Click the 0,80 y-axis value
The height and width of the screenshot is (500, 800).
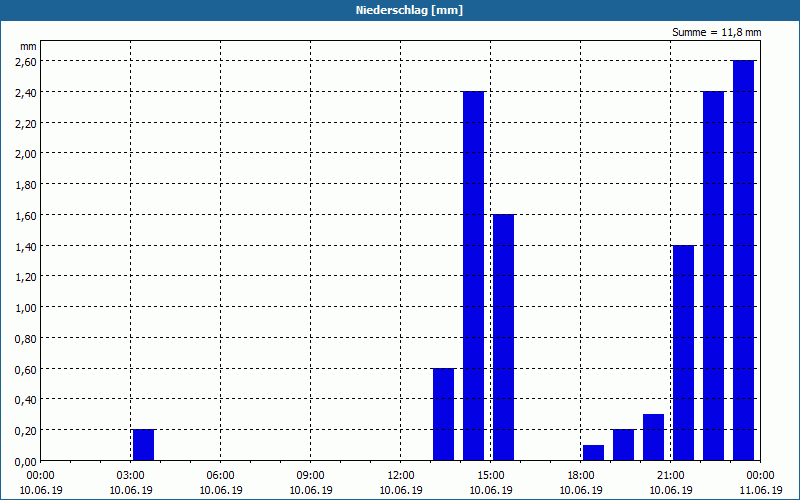[26, 339]
